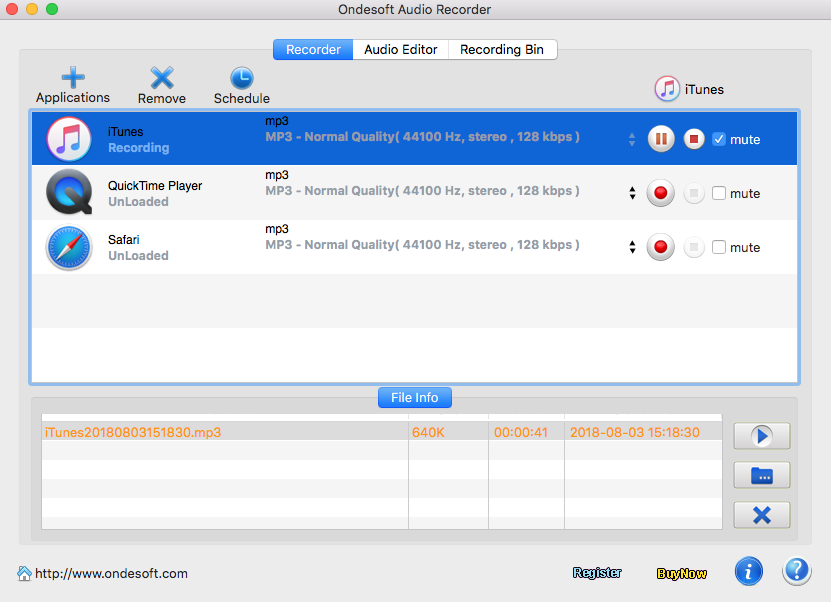831x602 pixels.
Task: Open recording folder with folder icon
Action: (761, 475)
